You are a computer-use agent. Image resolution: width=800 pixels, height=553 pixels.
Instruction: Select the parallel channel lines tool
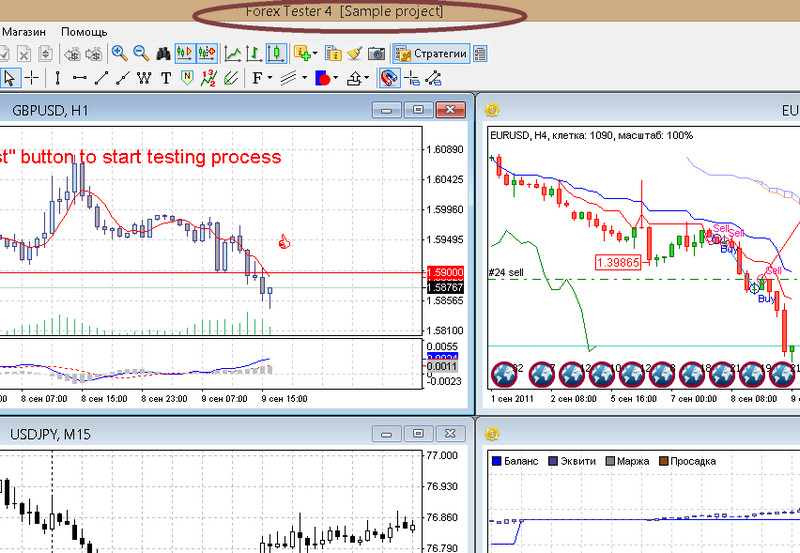coord(288,78)
